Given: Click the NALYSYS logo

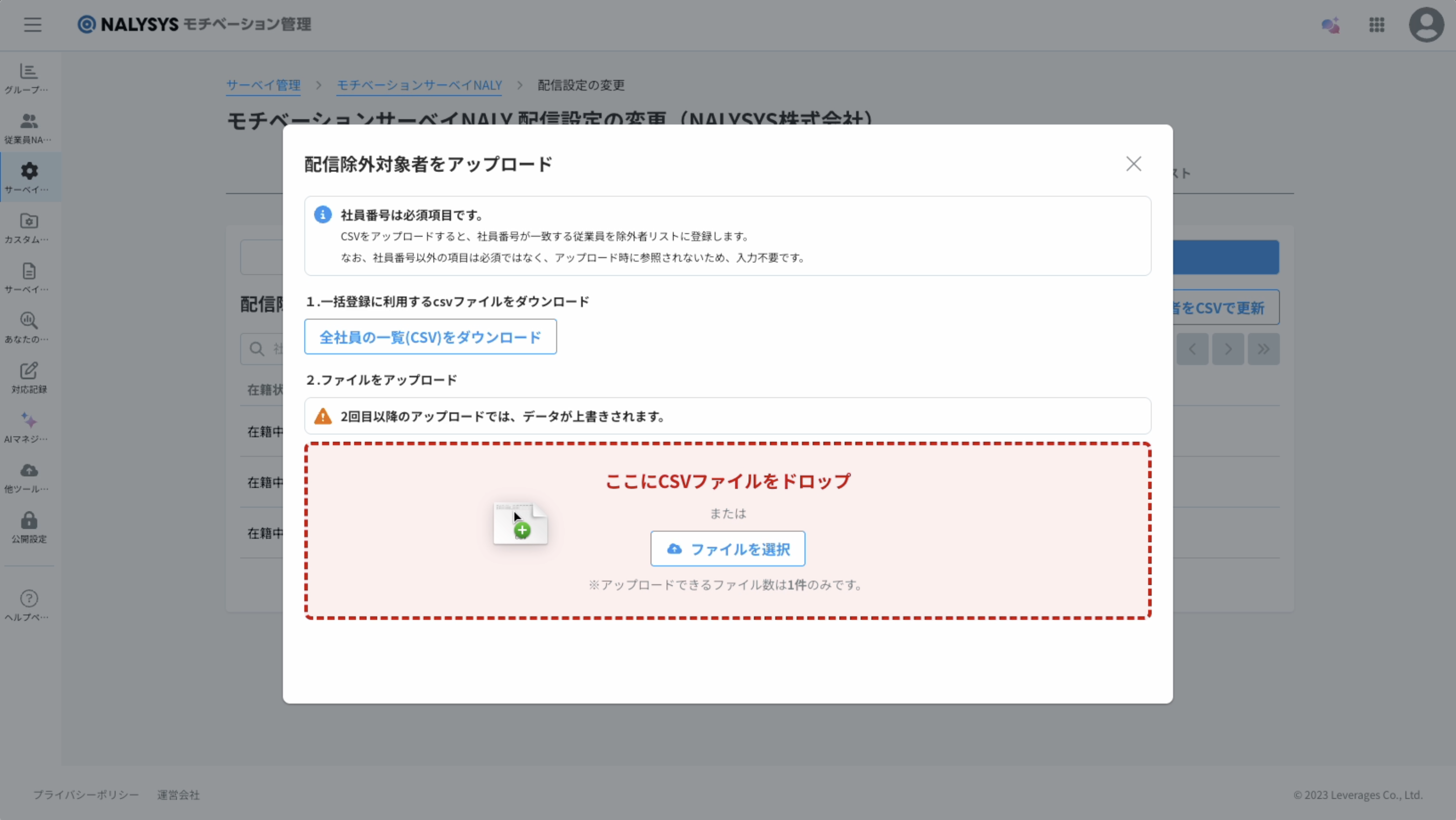Looking at the screenshot, I should [194, 24].
